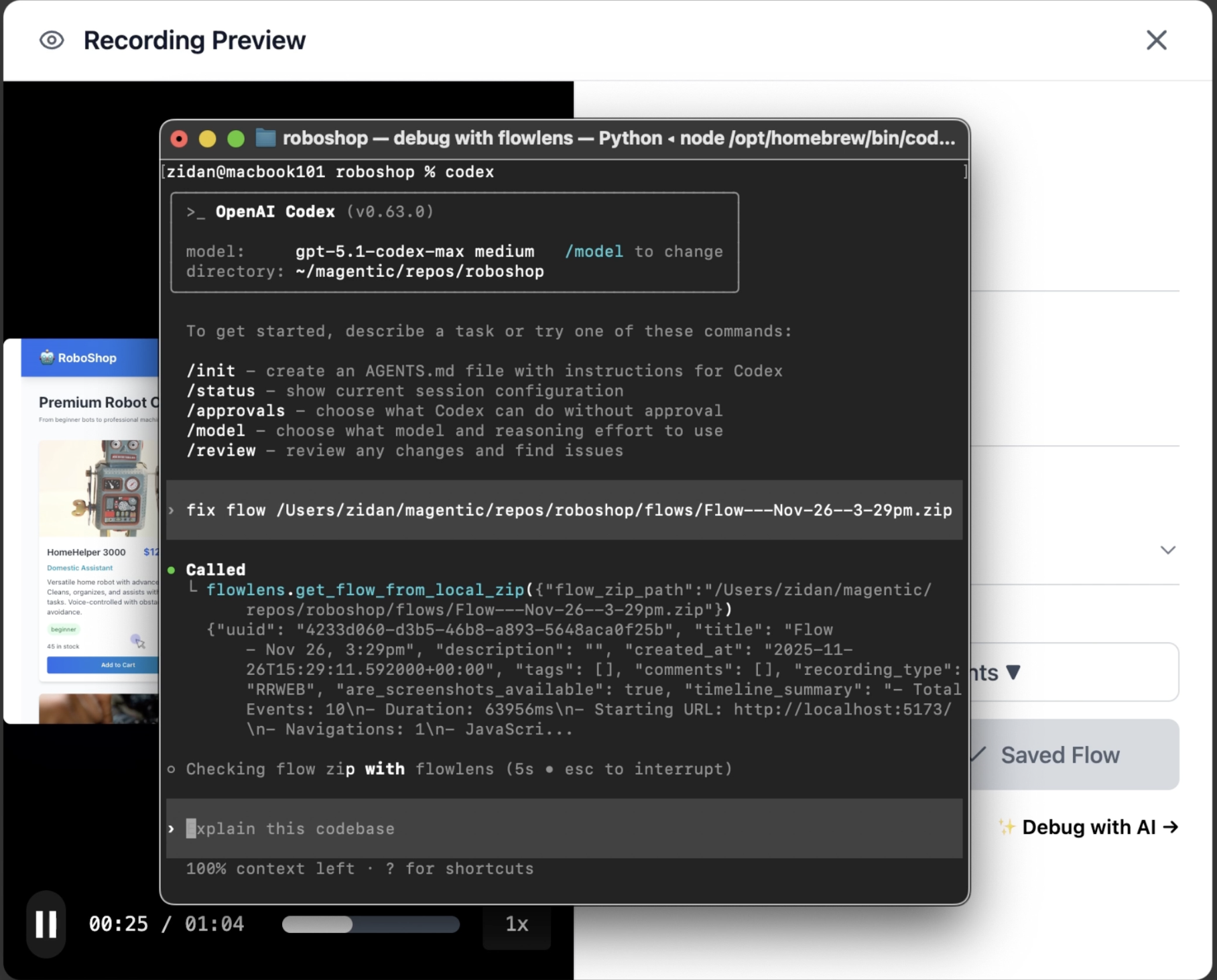Open the dropdown ending in 'nts'
The image size is (1217, 980).
pos(1074,672)
